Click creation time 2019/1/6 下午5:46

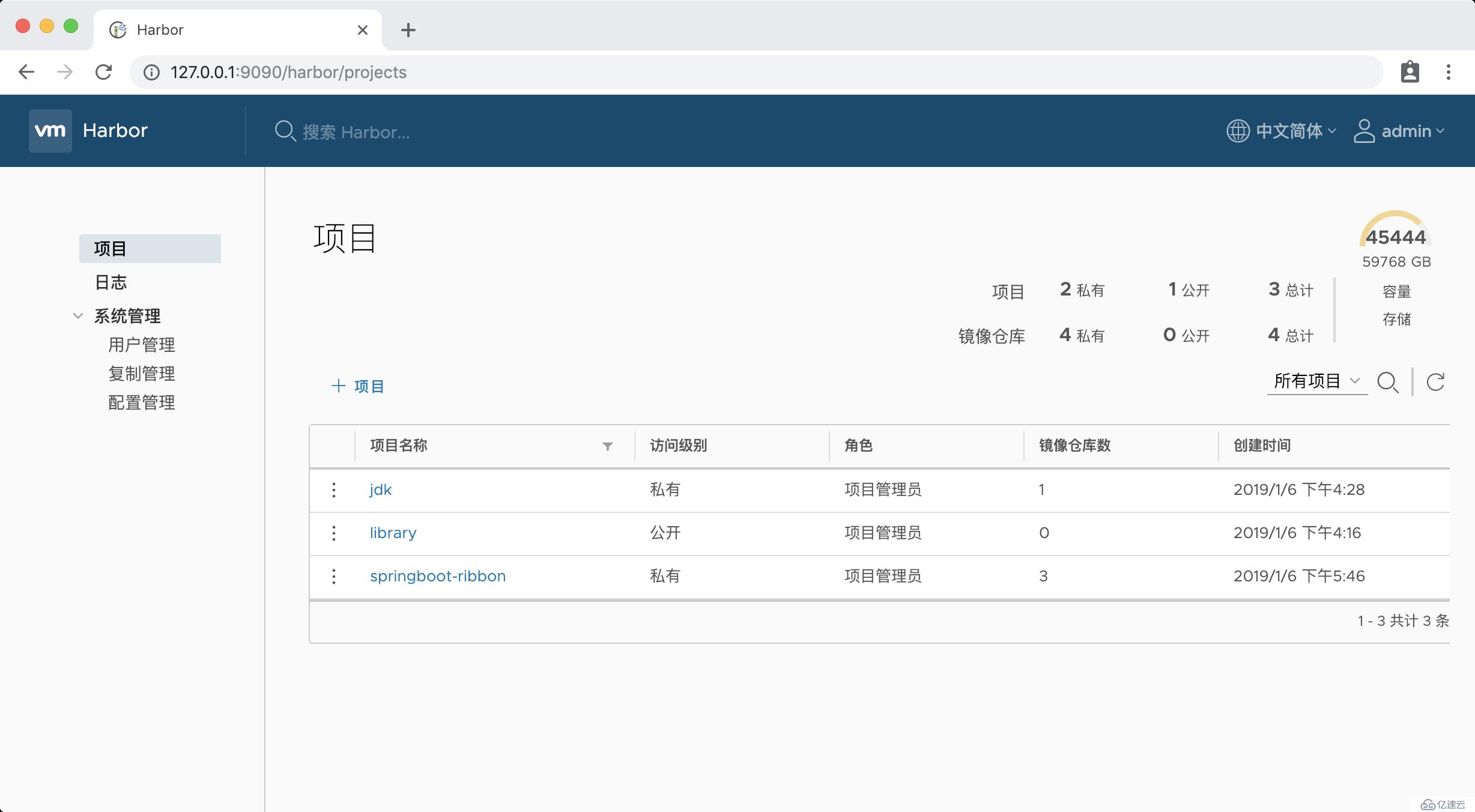click(x=1299, y=577)
